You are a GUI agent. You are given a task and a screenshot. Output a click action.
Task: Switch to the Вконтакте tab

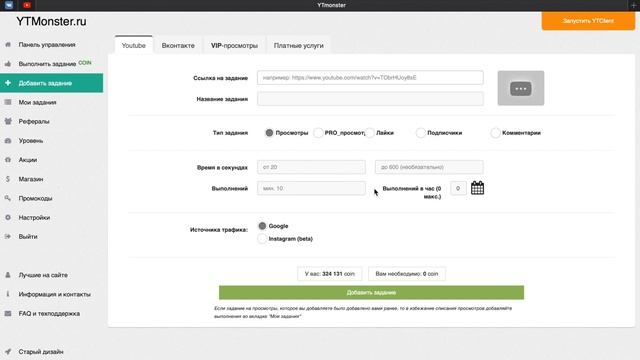click(x=178, y=45)
